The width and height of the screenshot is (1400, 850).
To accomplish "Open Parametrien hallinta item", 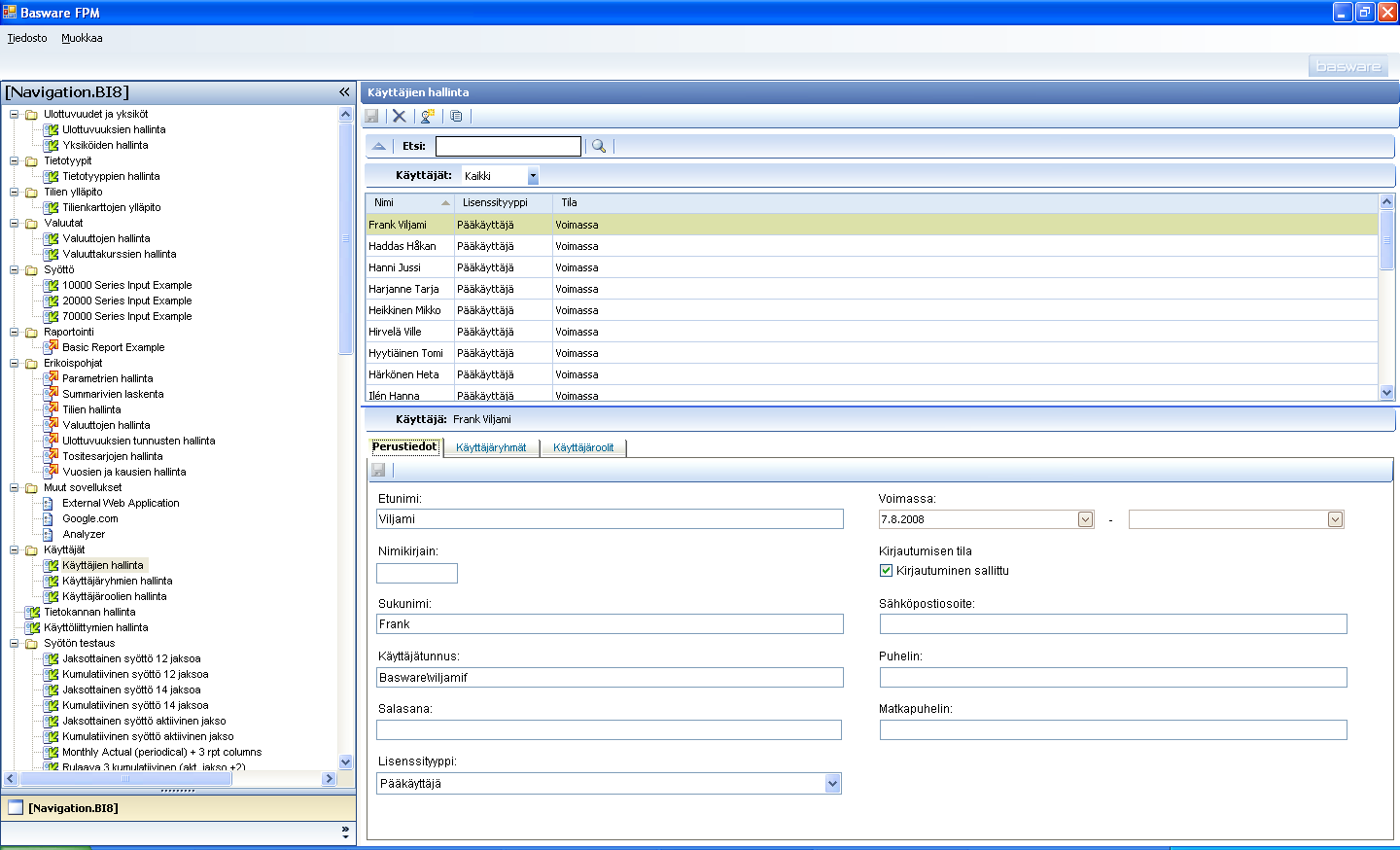I will click(x=108, y=378).
